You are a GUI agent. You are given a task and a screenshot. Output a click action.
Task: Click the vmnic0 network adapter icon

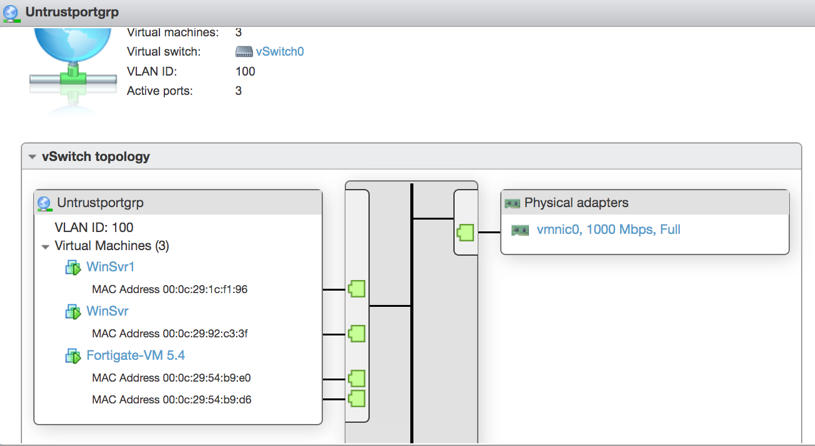point(520,230)
